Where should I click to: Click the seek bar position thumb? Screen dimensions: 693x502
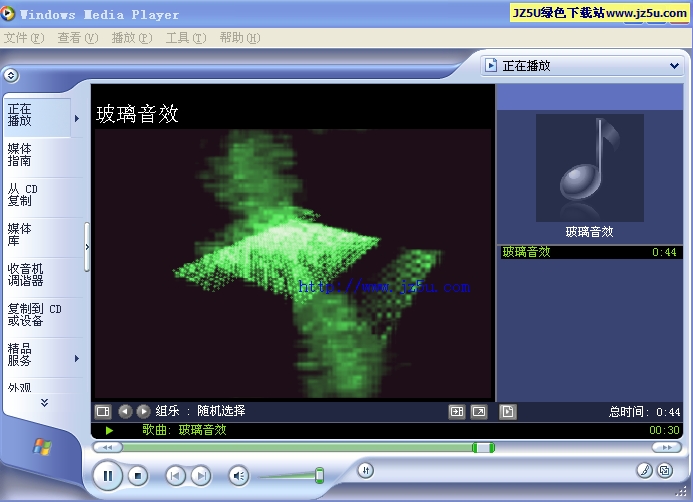tap(483, 448)
